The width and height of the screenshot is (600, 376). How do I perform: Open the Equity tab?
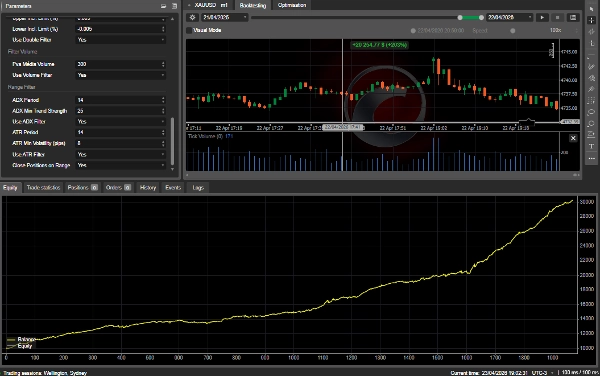tap(10, 187)
